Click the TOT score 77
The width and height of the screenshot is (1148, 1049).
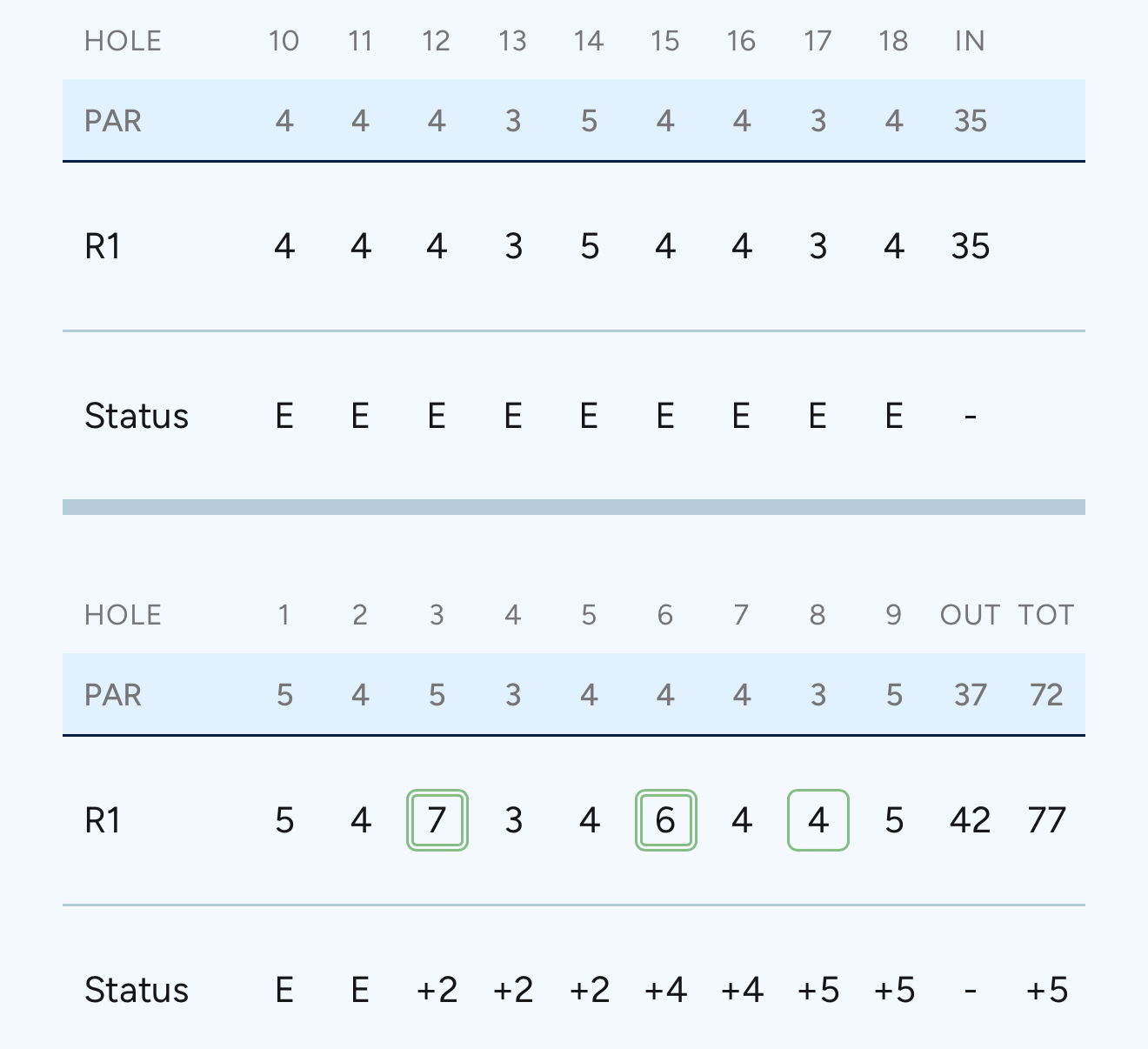(x=1047, y=820)
